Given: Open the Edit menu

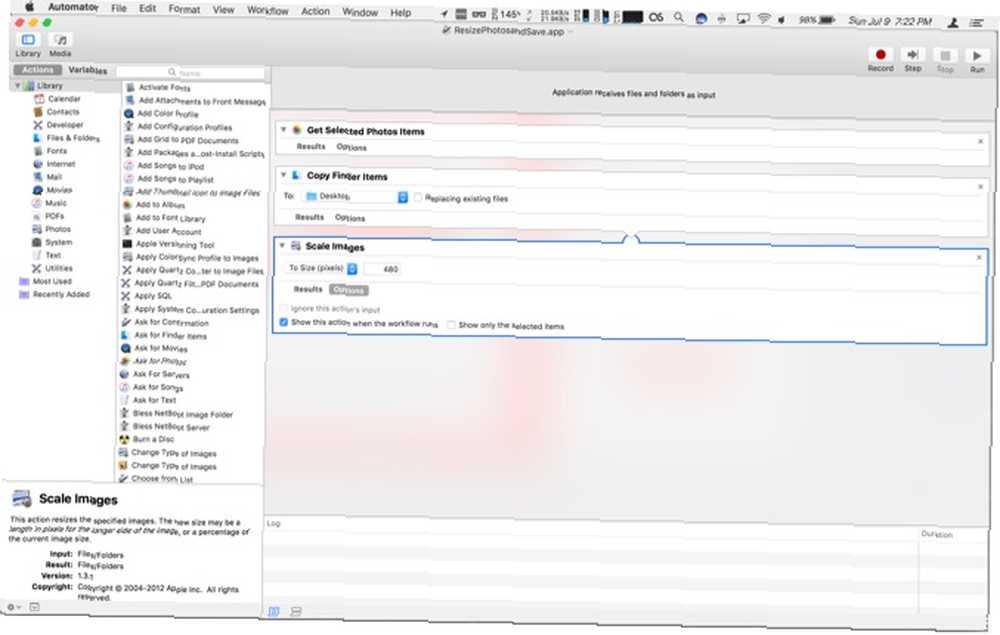Looking at the screenshot, I should (147, 8).
